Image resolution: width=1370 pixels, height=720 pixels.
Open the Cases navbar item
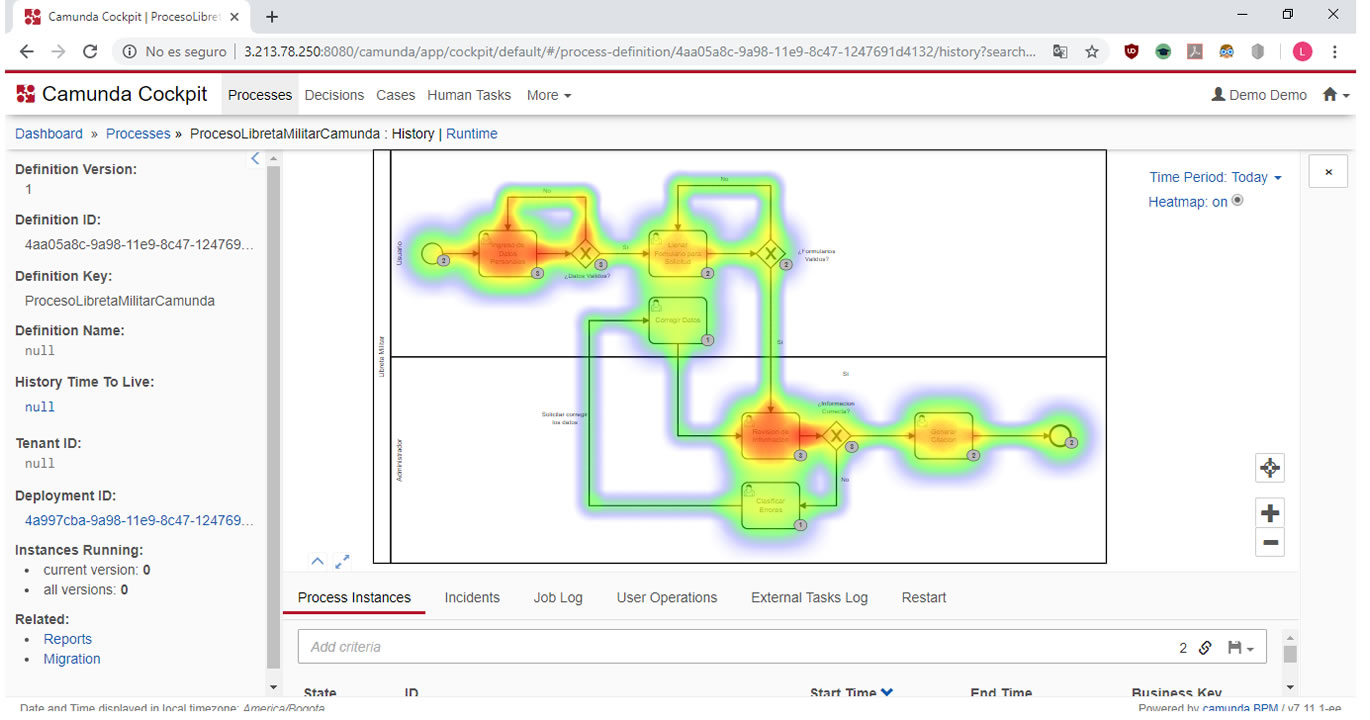[395, 95]
